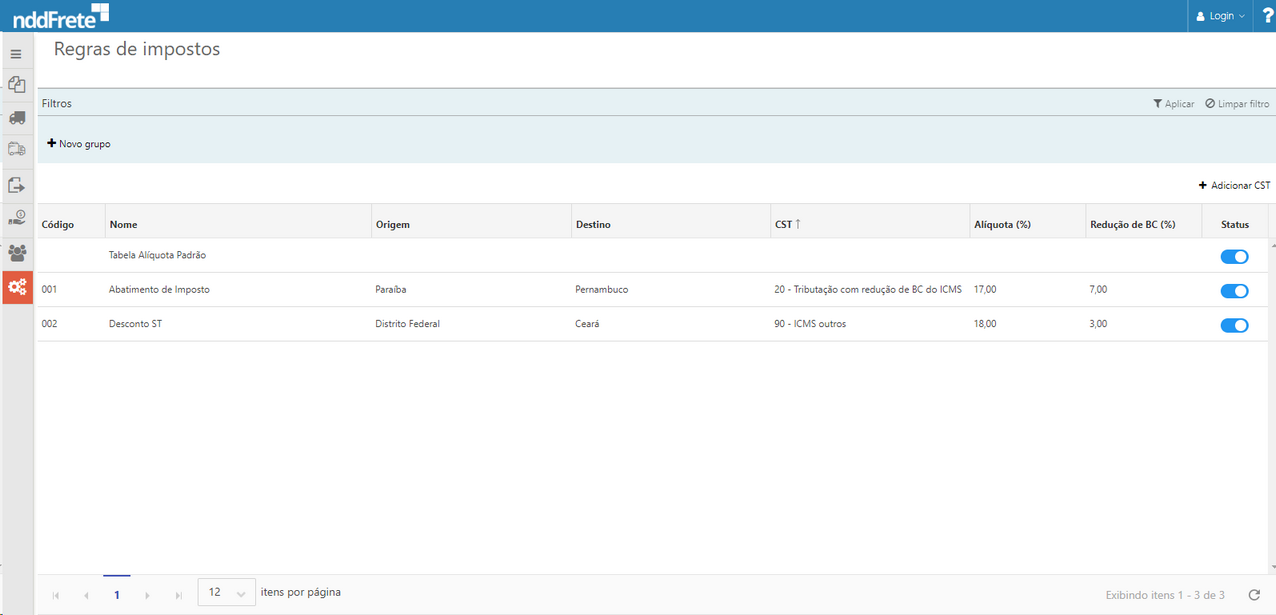Open the hand with coin payment icon
The height and width of the screenshot is (615, 1276).
coord(16,218)
